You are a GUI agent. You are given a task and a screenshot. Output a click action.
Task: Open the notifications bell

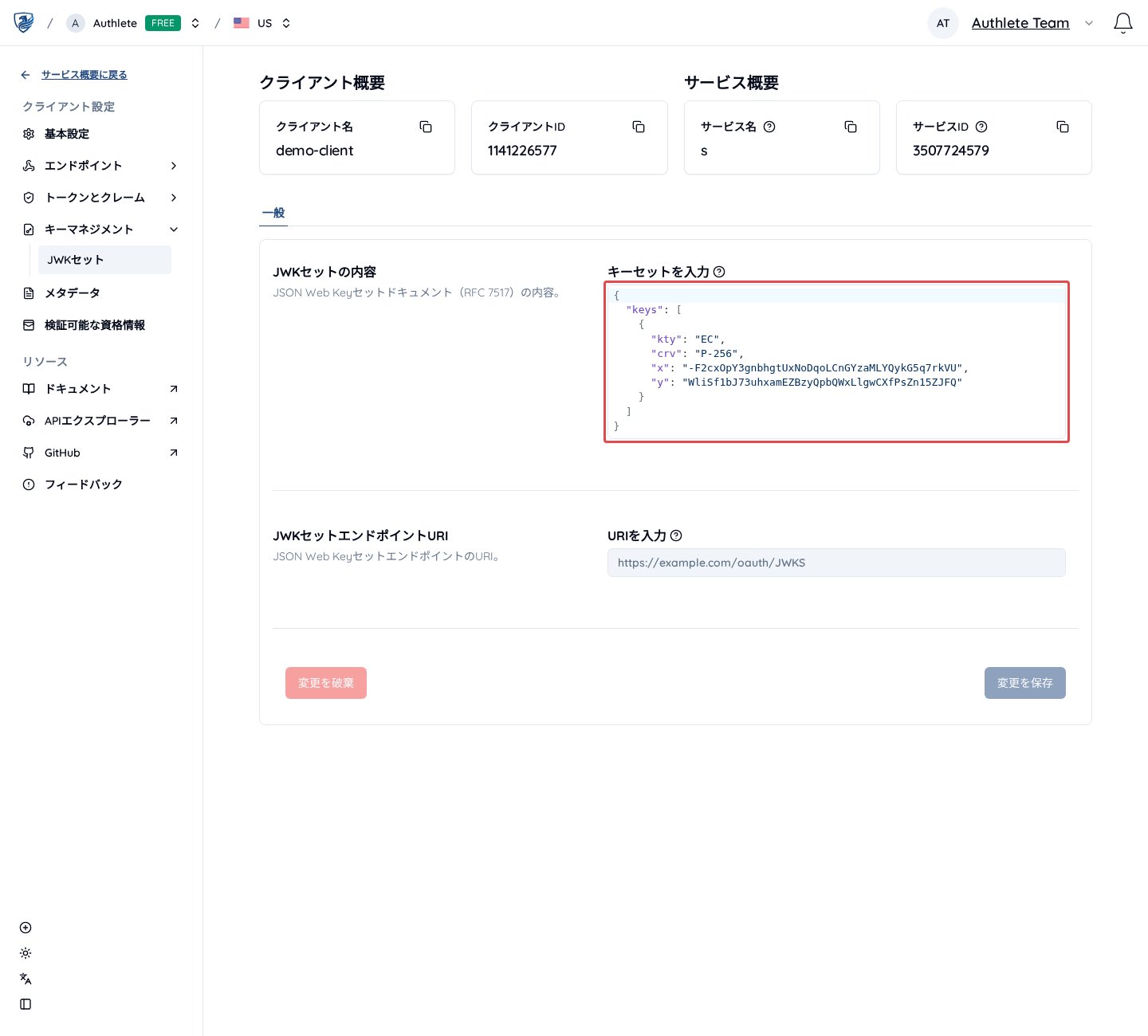[x=1122, y=23]
